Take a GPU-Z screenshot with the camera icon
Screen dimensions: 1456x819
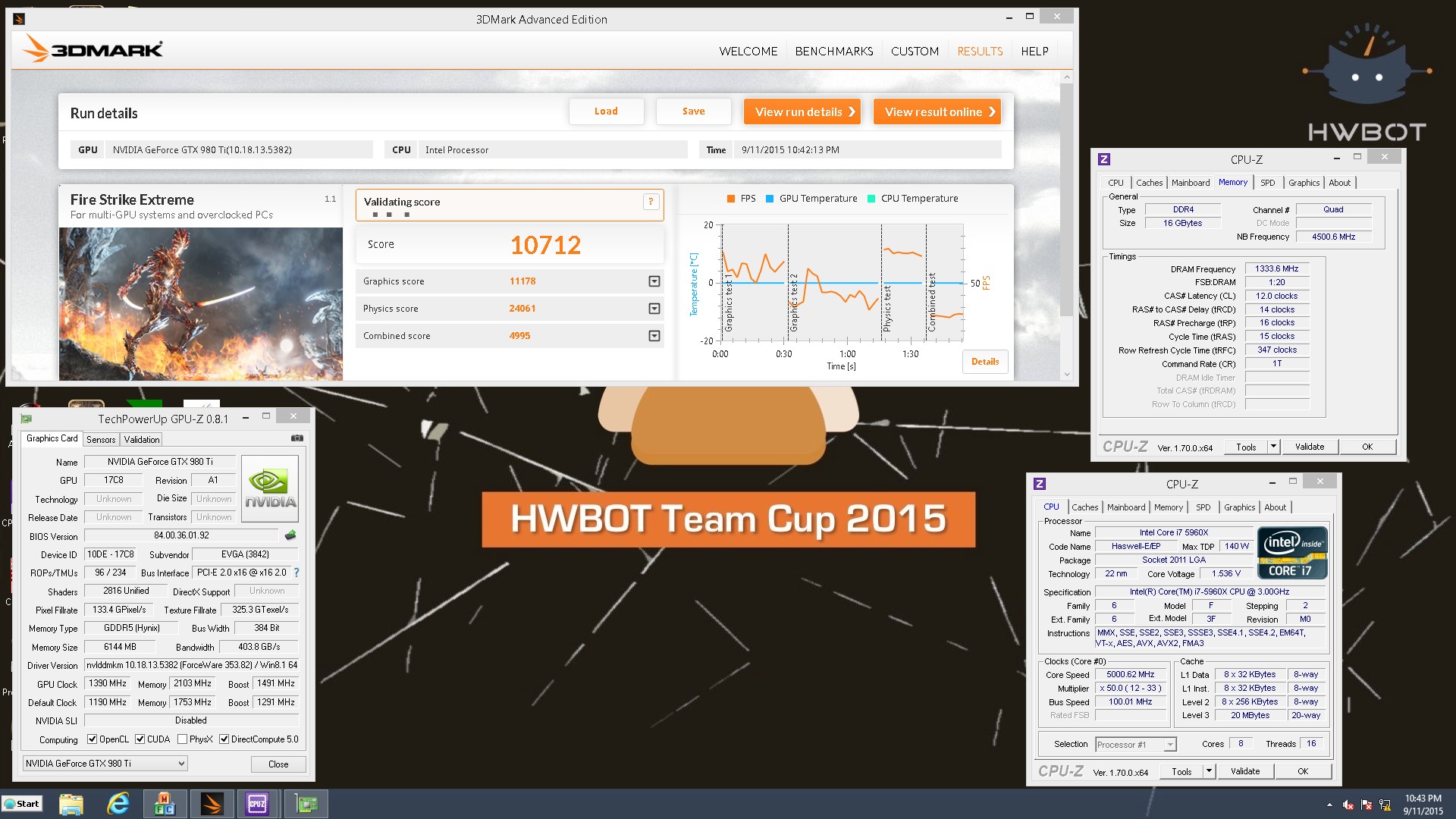297,438
